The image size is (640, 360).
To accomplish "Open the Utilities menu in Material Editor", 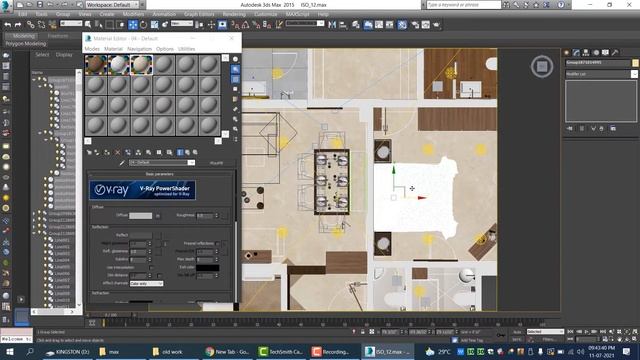I will pos(186,49).
